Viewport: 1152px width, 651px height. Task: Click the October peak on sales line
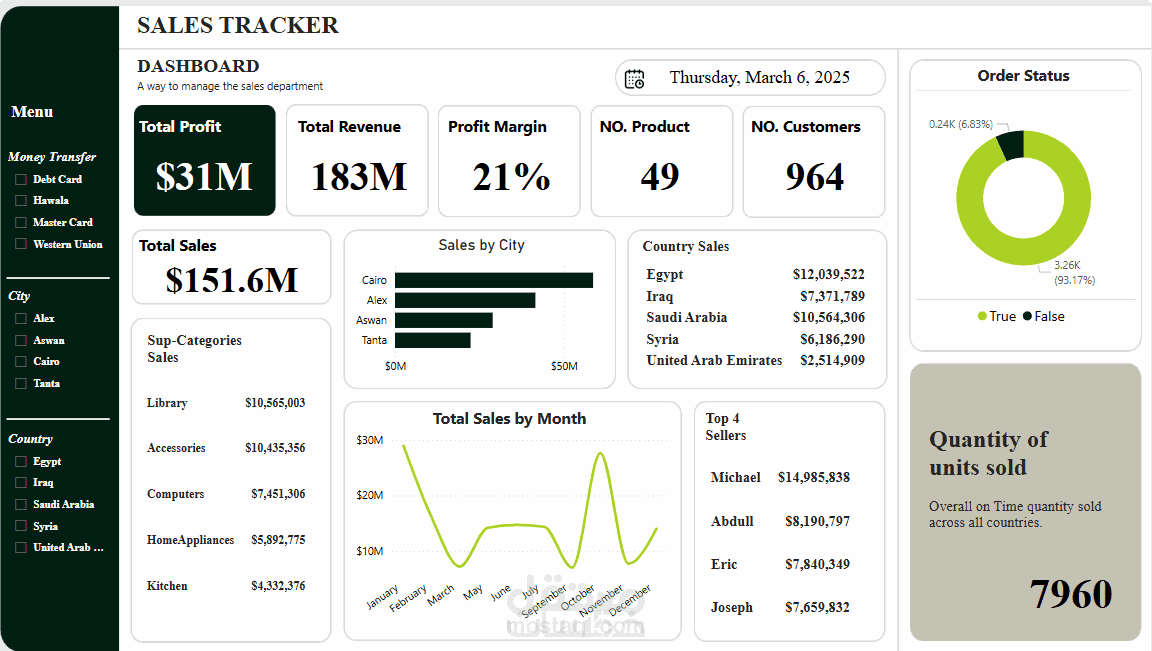coord(600,454)
